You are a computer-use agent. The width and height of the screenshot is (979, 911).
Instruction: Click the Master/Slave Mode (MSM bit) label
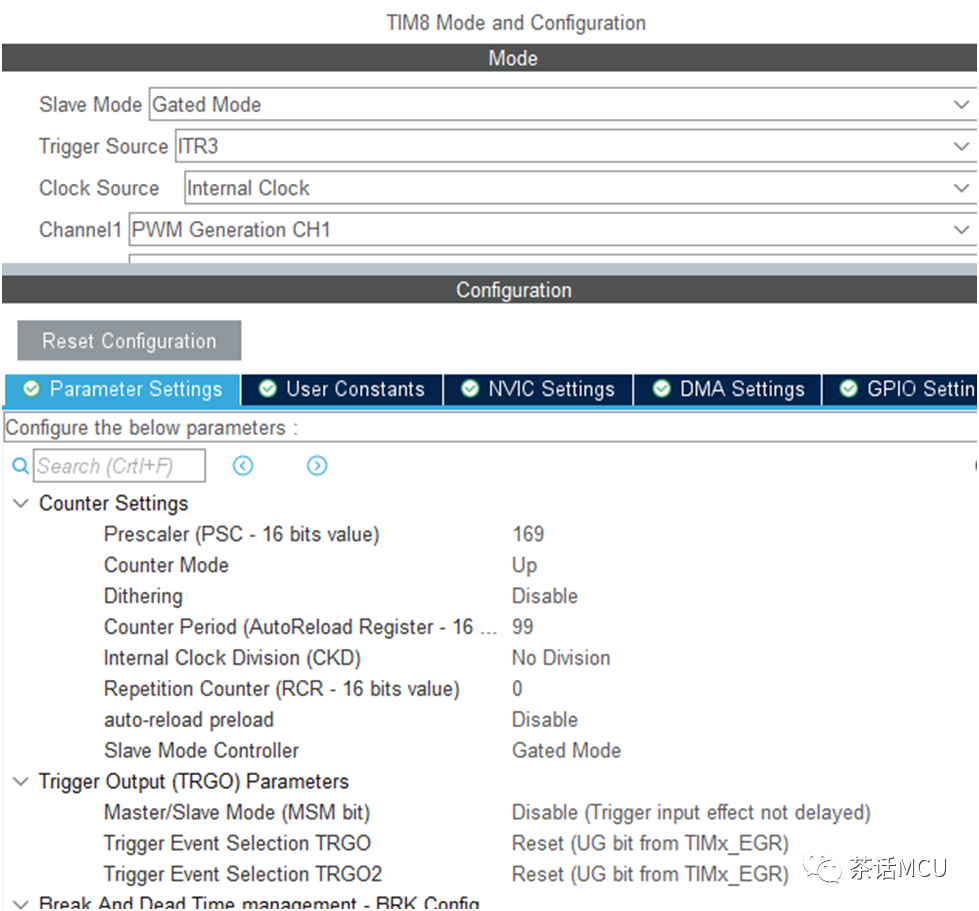click(x=237, y=812)
